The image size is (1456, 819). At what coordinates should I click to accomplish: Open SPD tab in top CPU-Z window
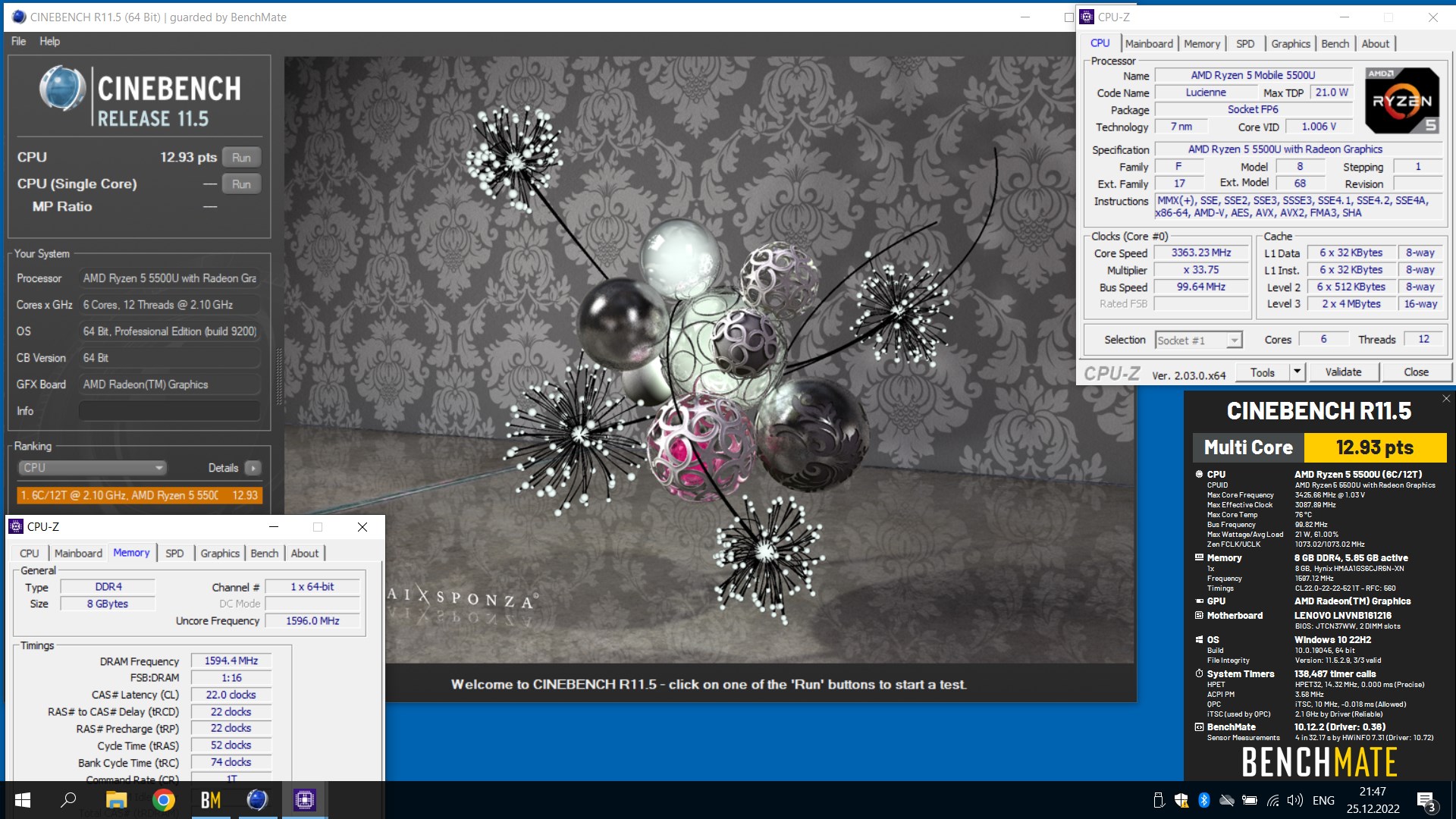tap(1245, 44)
